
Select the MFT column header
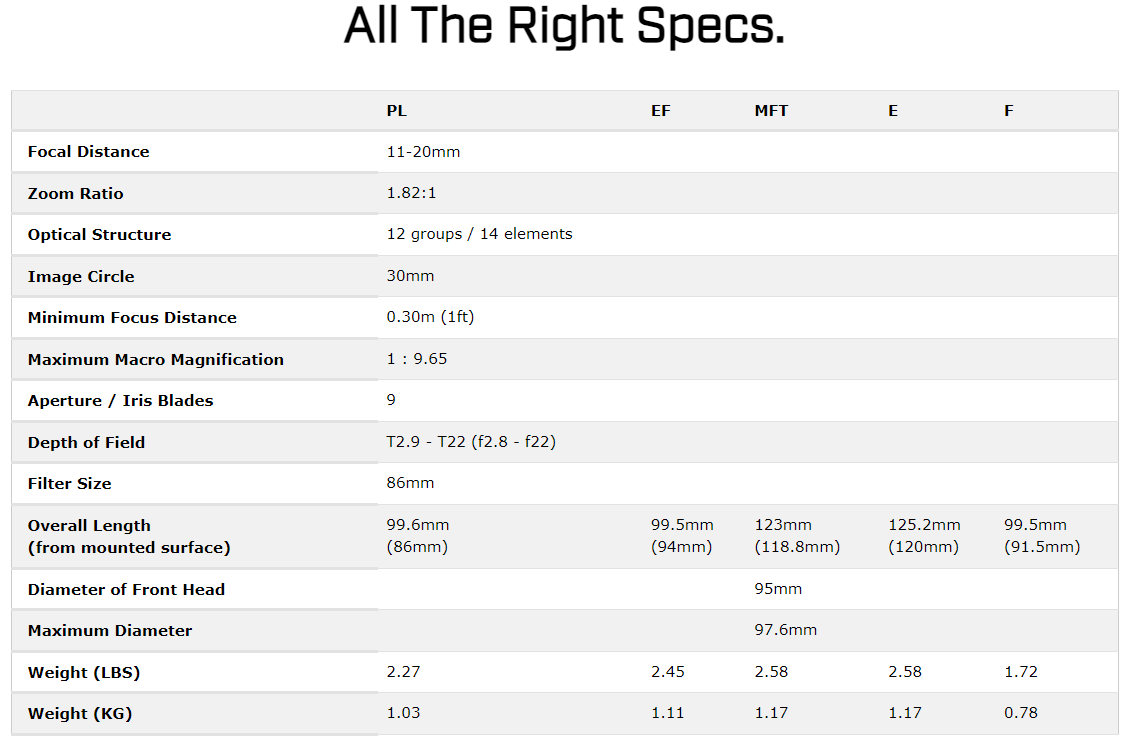[x=771, y=111]
